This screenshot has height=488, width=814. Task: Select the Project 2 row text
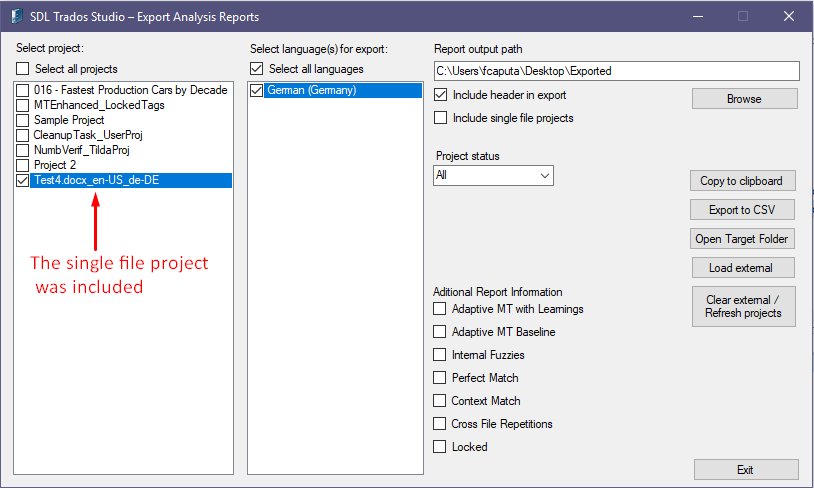[55, 166]
